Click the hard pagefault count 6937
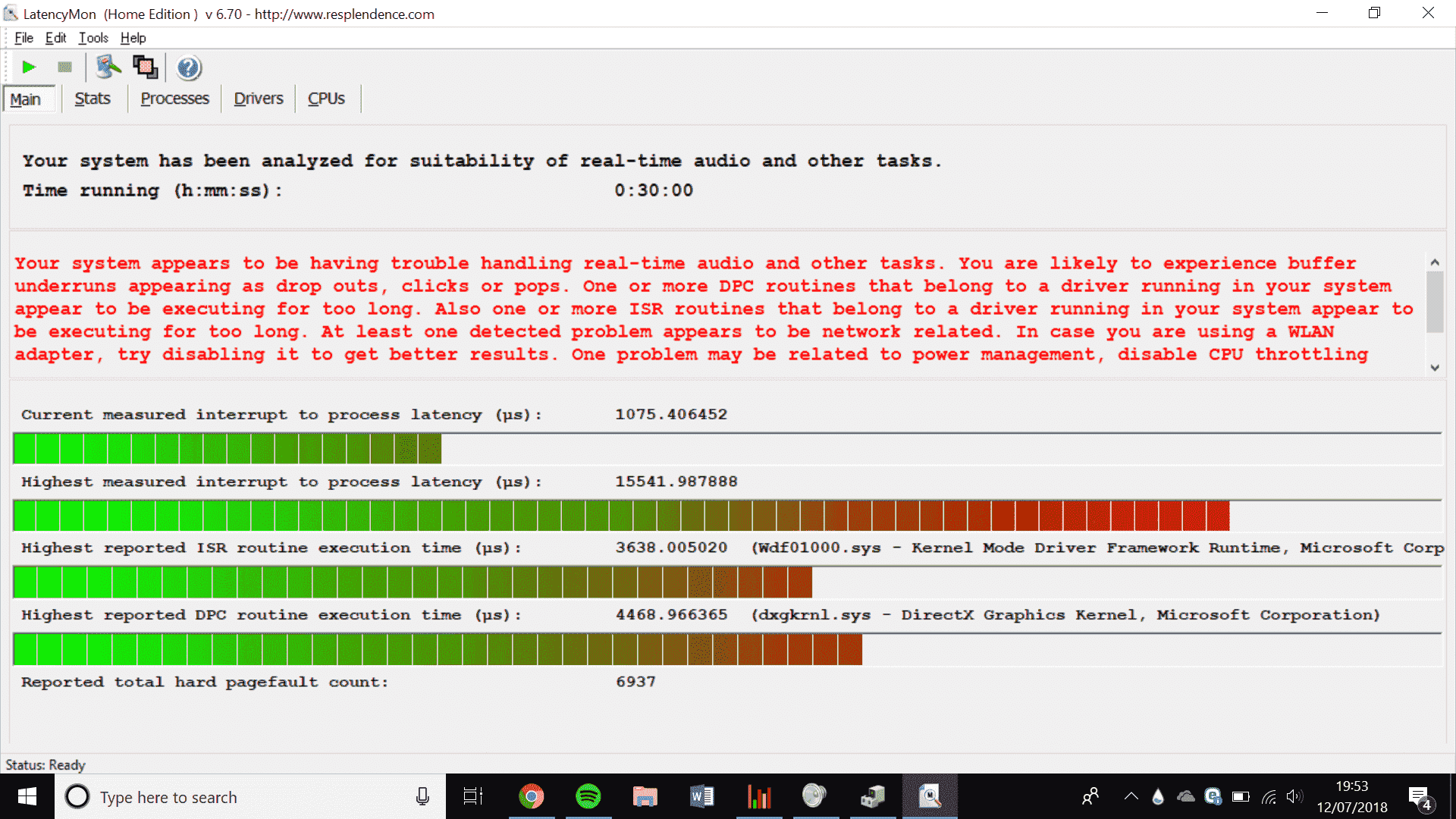Image resolution: width=1456 pixels, height=819 pixels. click(635, 682)
